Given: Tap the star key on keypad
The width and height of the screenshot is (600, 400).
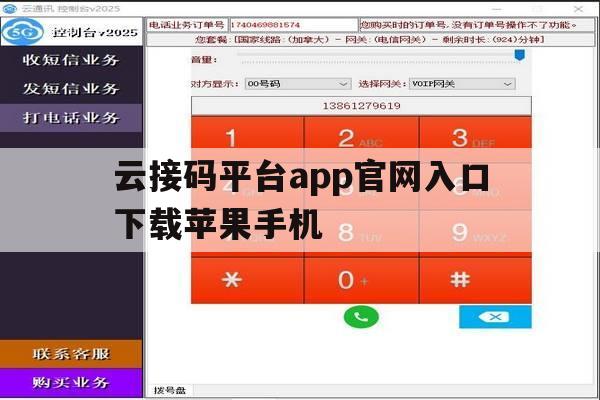Looking at the screenshot, I should tap(247, 280).
